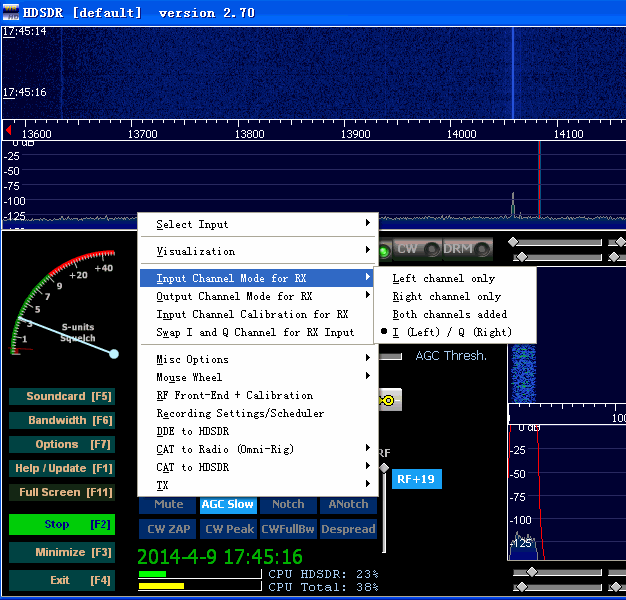Click the red tuning marker in spectrum
This screenshot has height=600, width=626.
(539, 180)
